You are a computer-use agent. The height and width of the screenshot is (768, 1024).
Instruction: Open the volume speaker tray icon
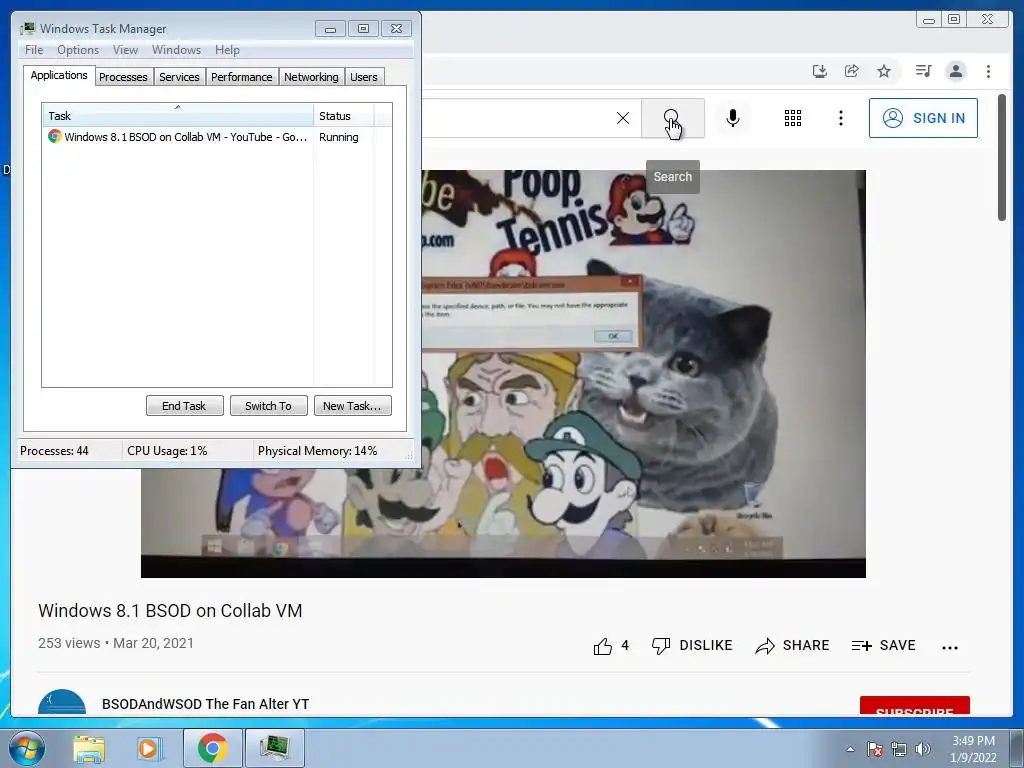point(923,749)
